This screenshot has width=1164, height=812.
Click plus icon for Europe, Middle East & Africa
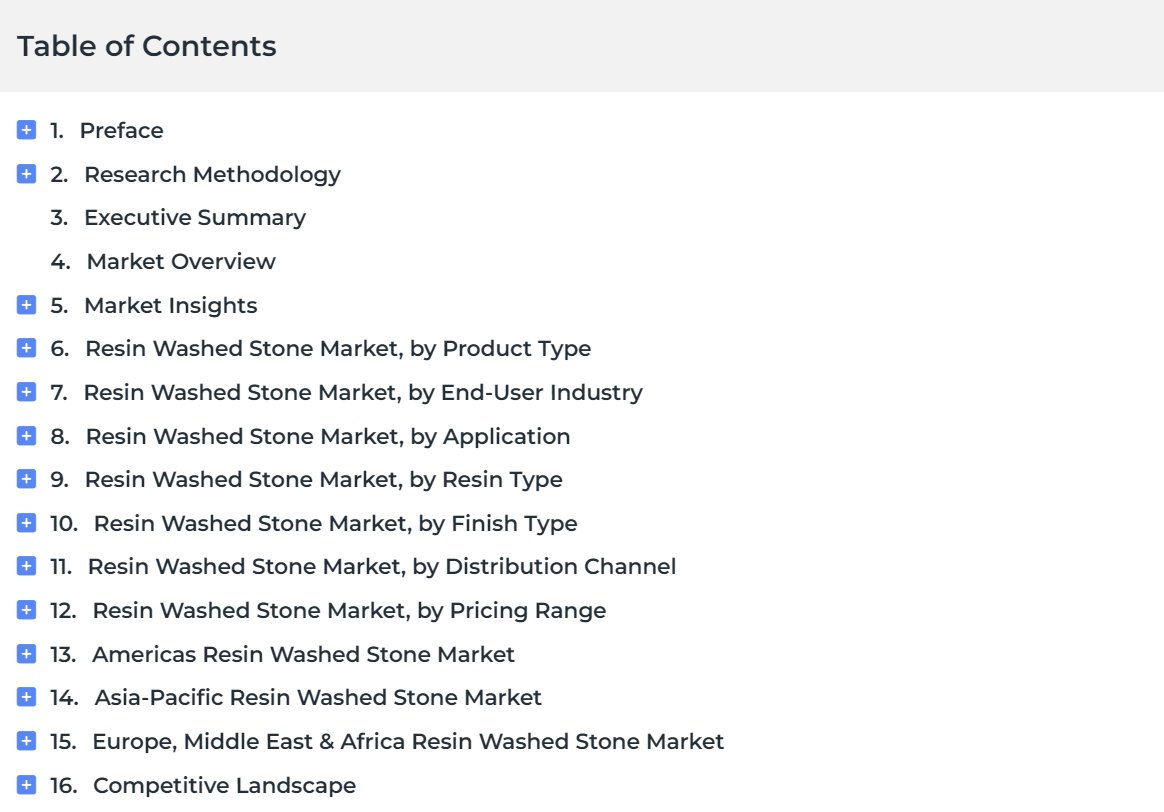(26, 741)
